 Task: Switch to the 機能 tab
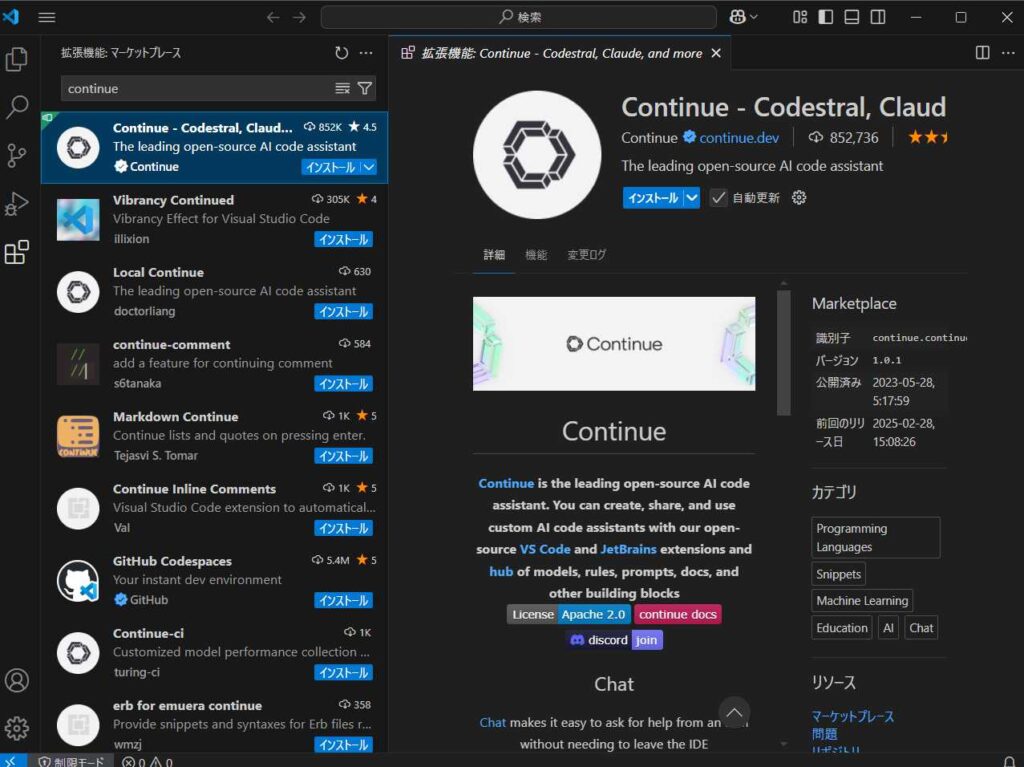click(x=536, y=254)
